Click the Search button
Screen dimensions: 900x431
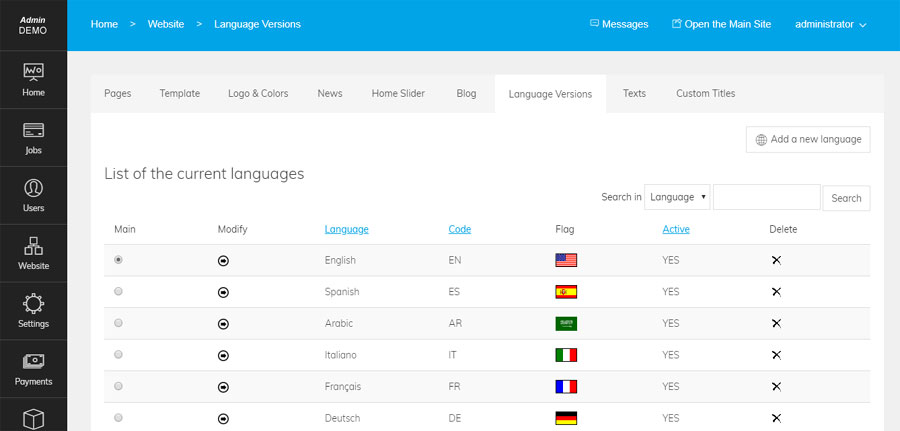coord(846,198)
